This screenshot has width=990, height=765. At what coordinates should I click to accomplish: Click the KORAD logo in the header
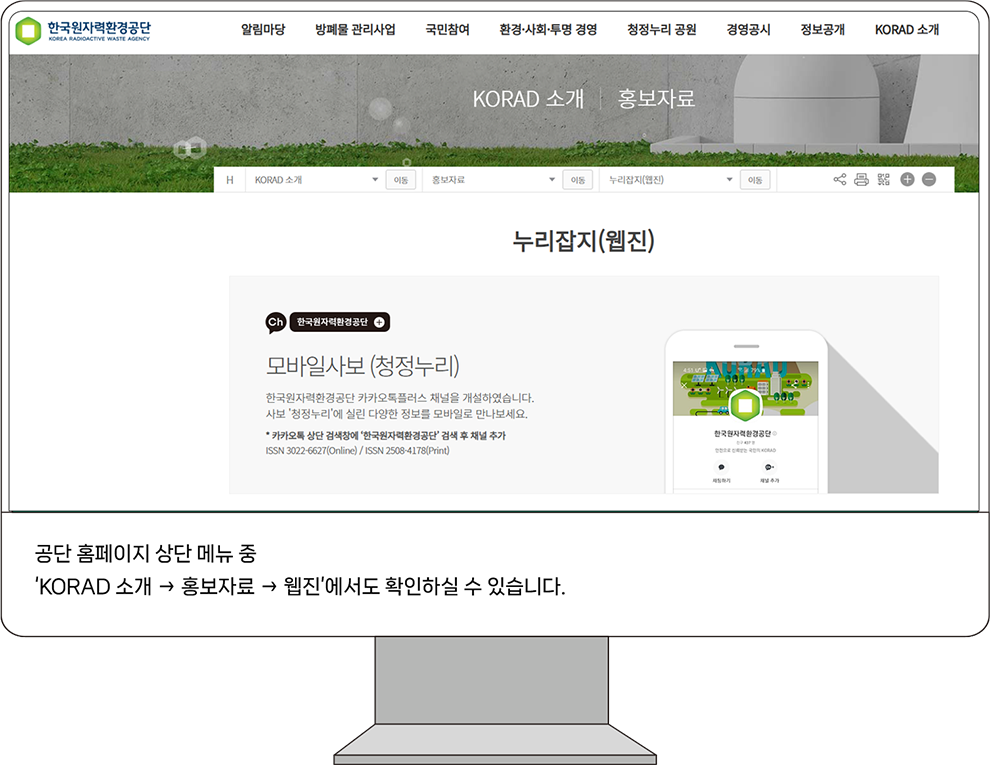pos(84,31)
